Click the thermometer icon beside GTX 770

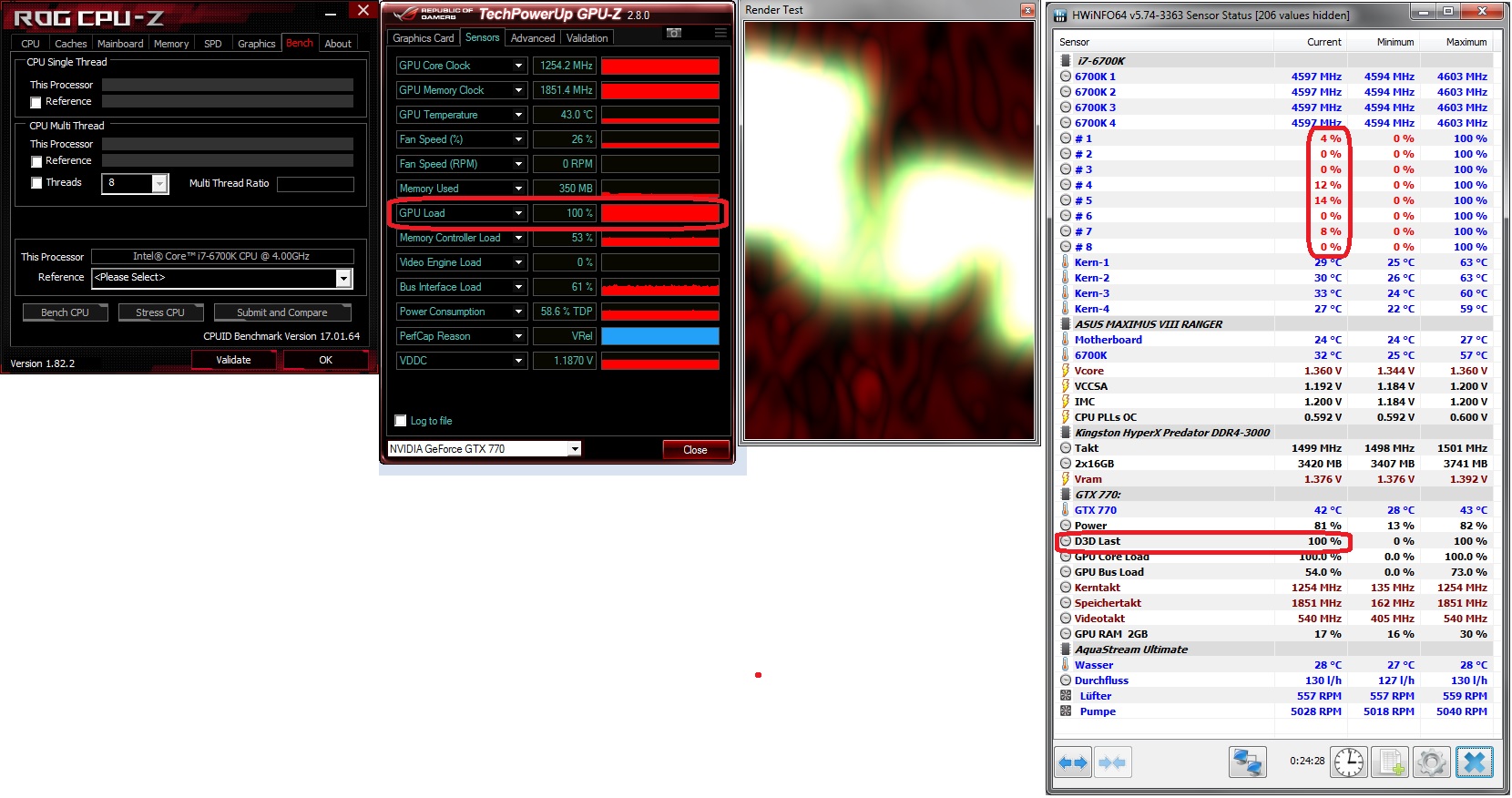click(1066, 510)
